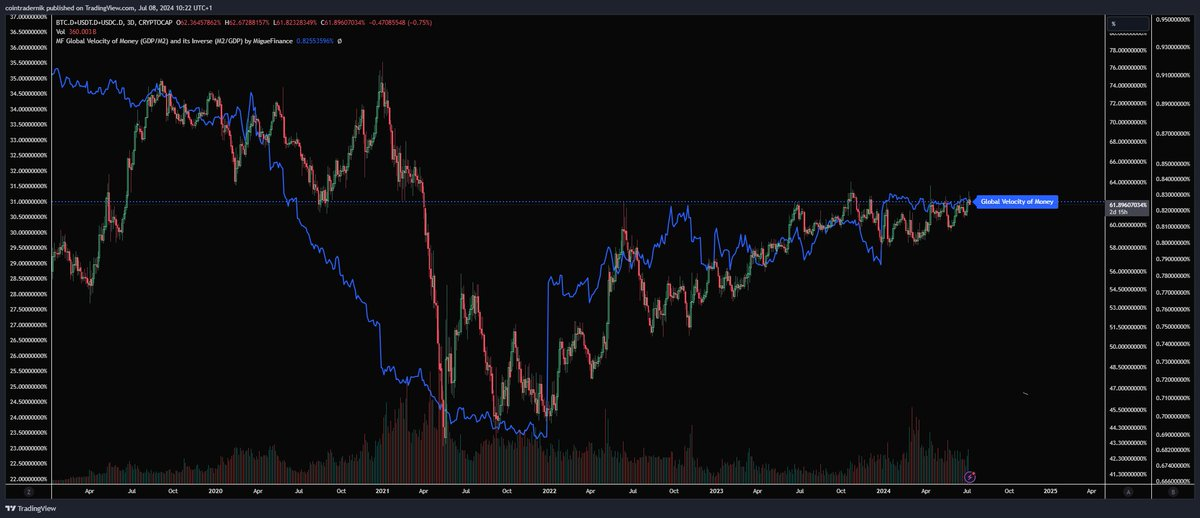The height and width of the screenshot is (518, 1200).
Task: Click the 61.89607034% current price label
Action: (x=1128, y=203)
